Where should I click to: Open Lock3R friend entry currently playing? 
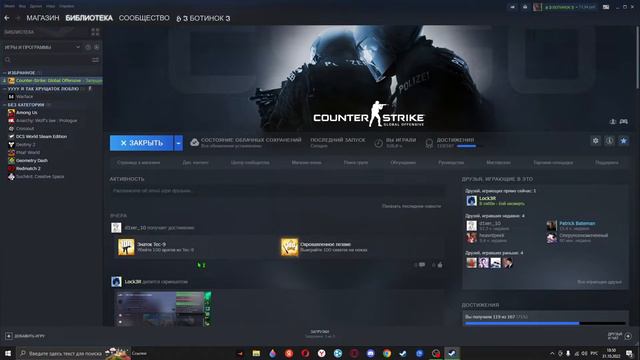point(496,200)
